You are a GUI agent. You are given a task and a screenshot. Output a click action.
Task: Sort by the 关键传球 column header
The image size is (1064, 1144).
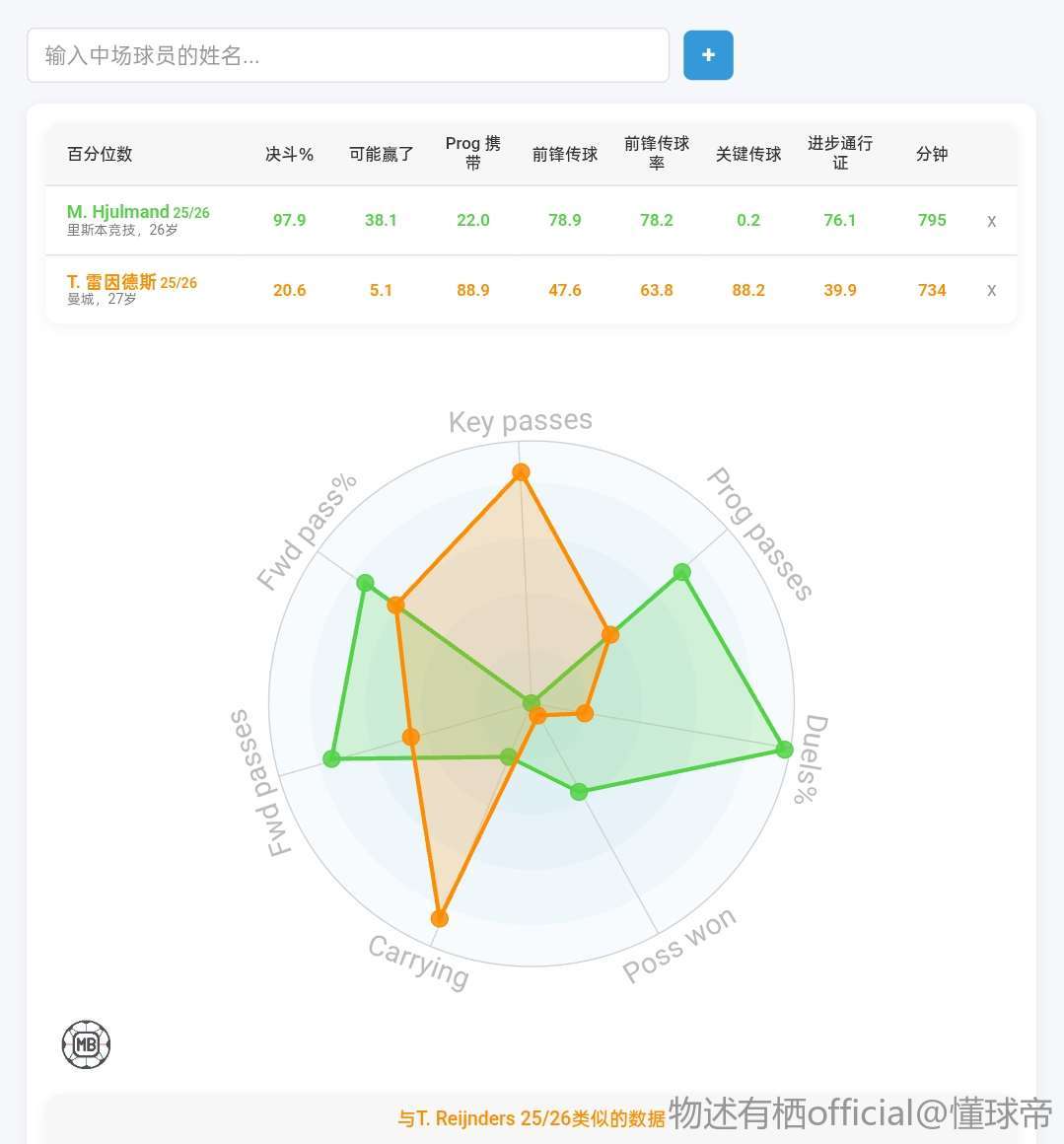coord(748,154)
